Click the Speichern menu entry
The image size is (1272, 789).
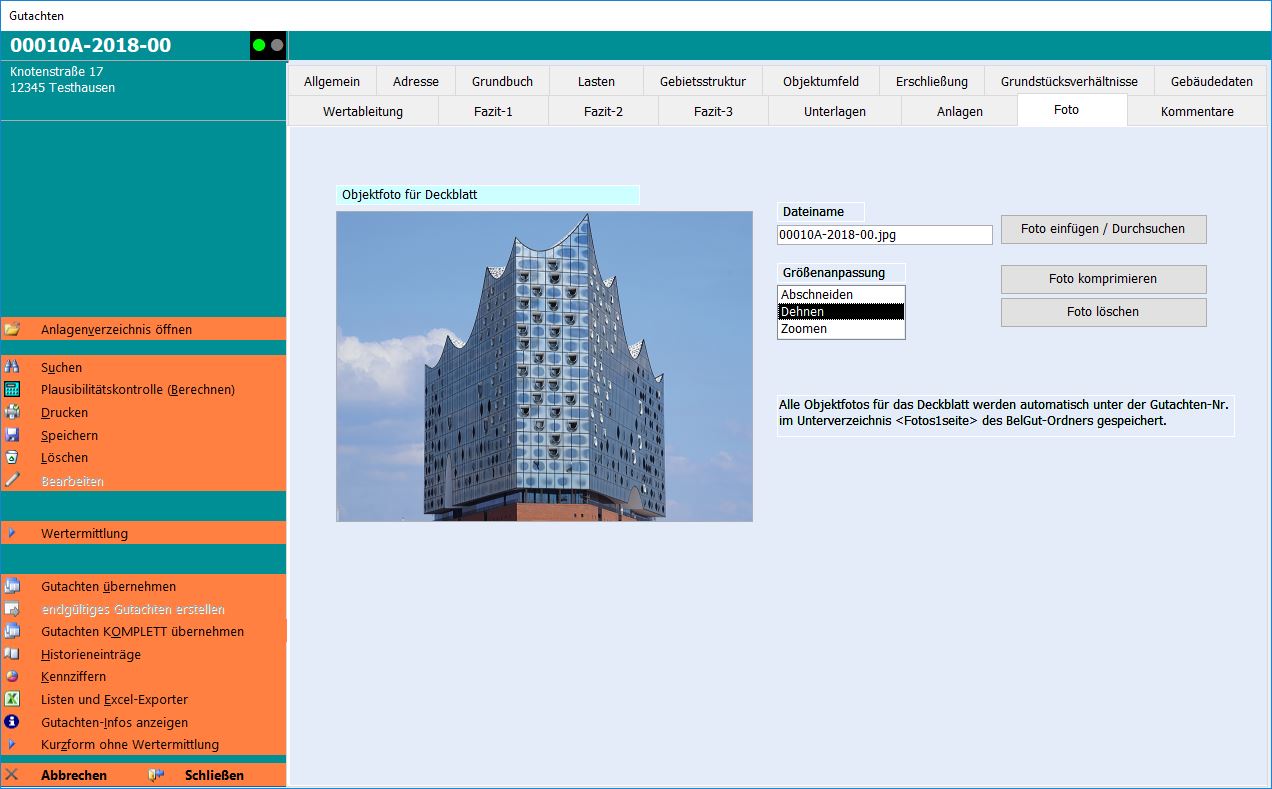point(69,435)
